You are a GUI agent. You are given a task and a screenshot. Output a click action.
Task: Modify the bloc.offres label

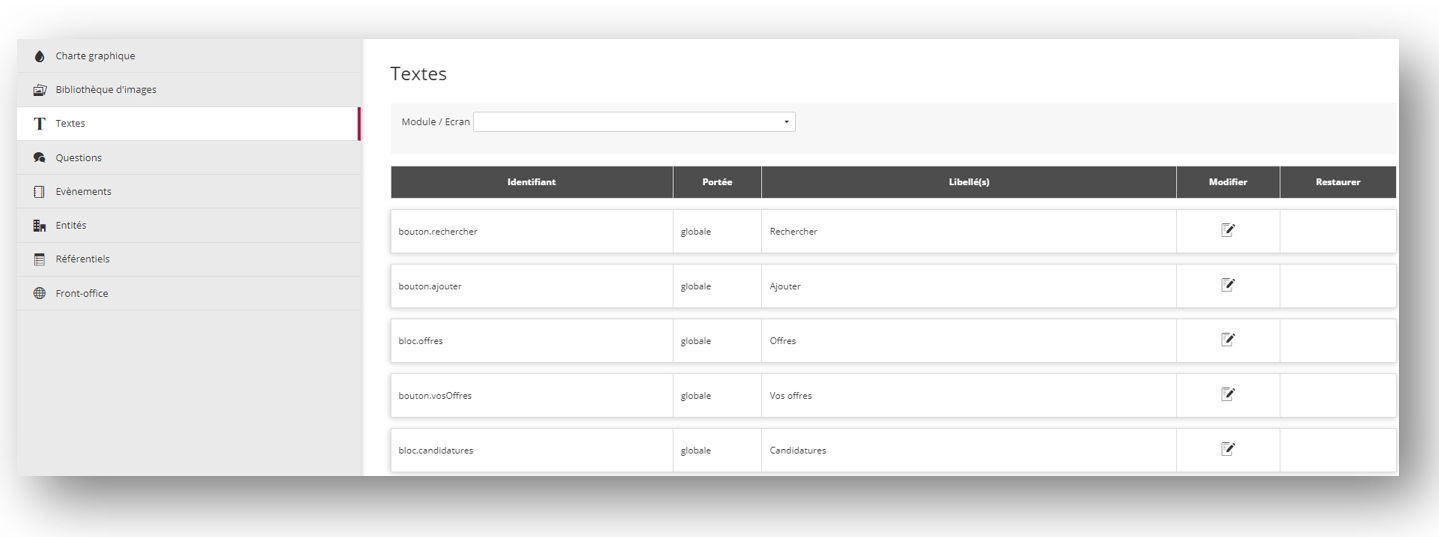1228,340
